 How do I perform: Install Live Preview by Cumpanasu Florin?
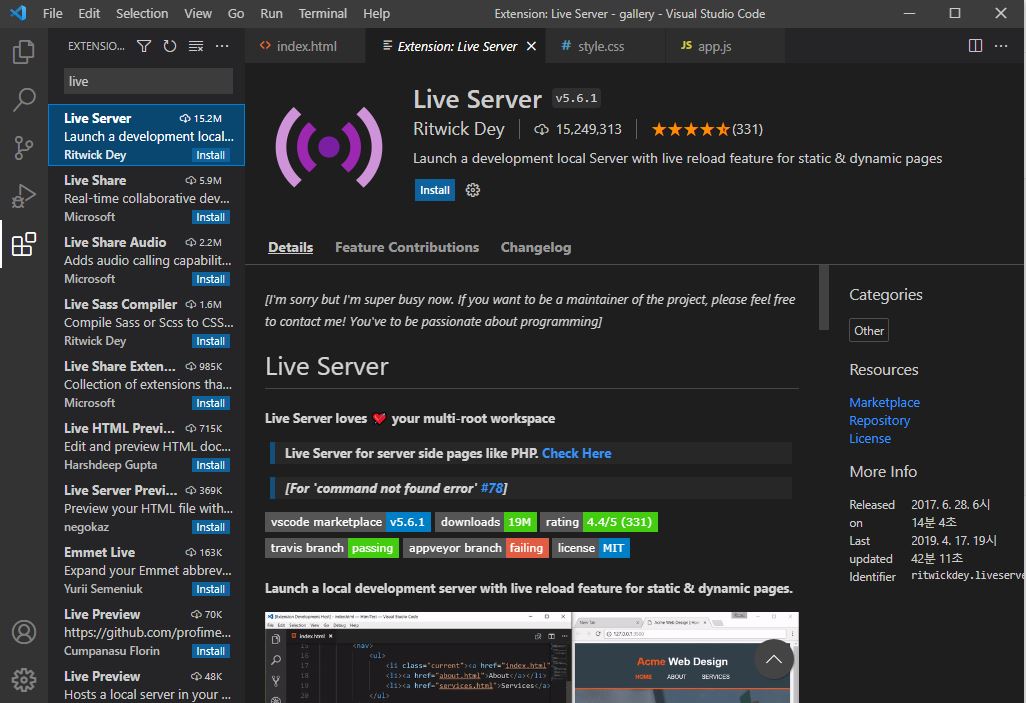[211, 651]
